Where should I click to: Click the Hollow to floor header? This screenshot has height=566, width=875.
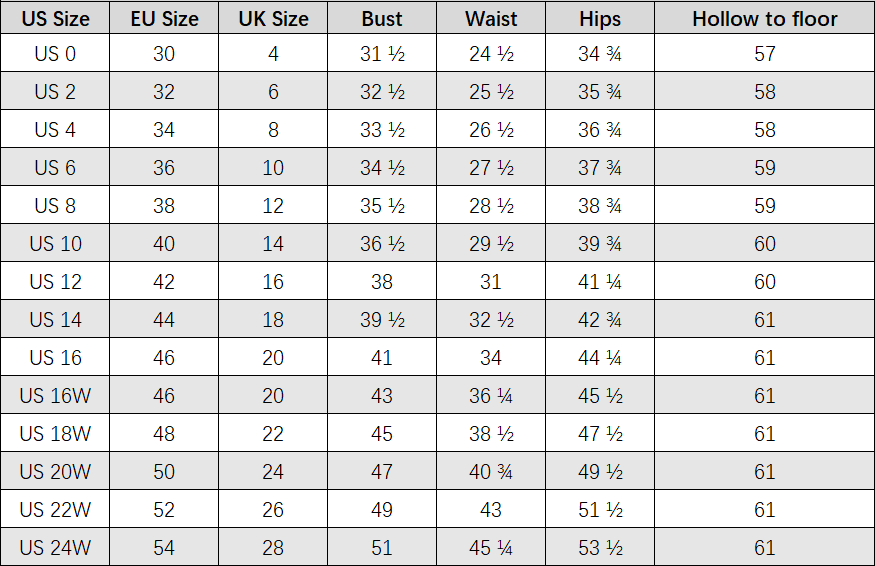click(765, 19)
